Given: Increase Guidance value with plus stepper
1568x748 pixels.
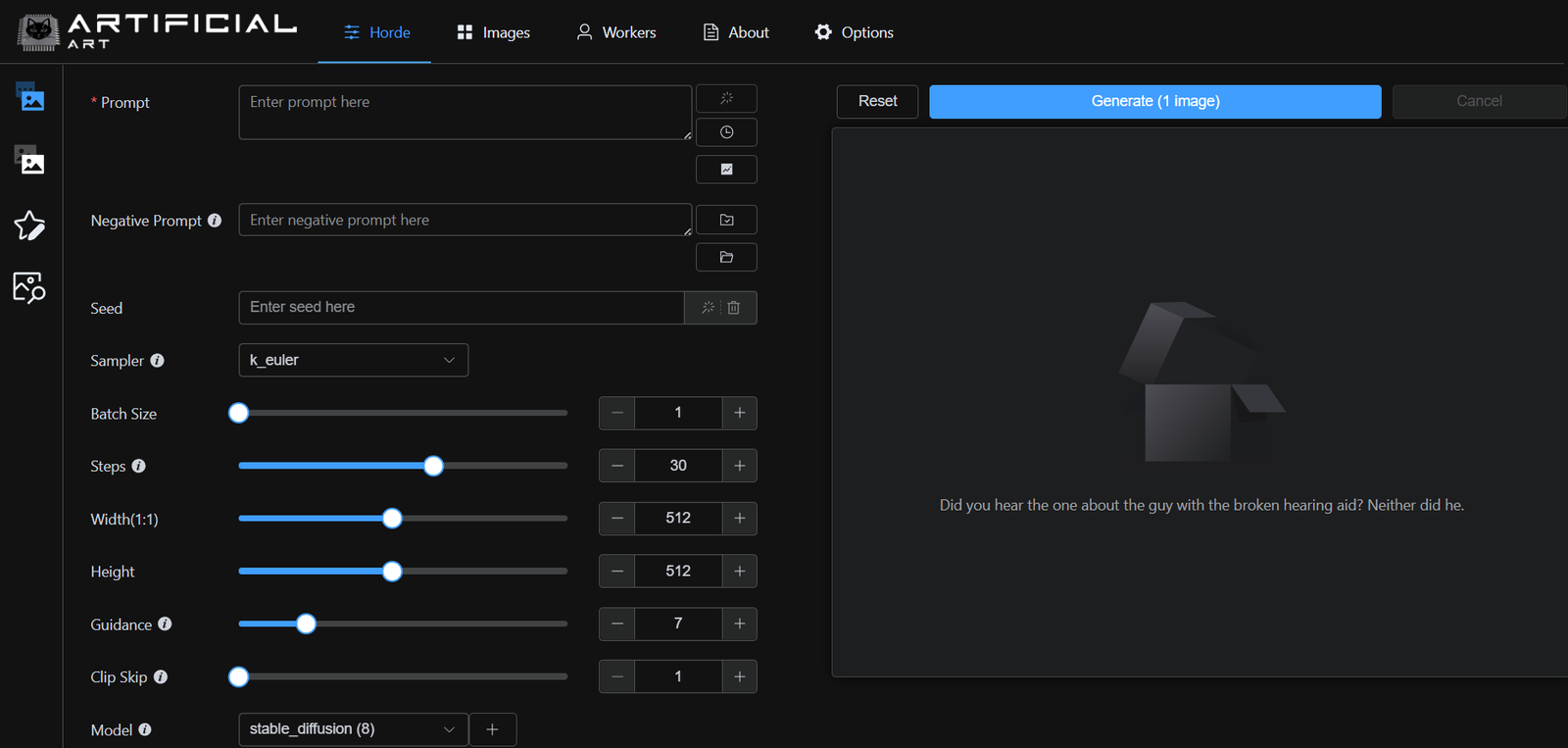Looking at the screenshot, I should pyautogui.click(x=739, y=623).
